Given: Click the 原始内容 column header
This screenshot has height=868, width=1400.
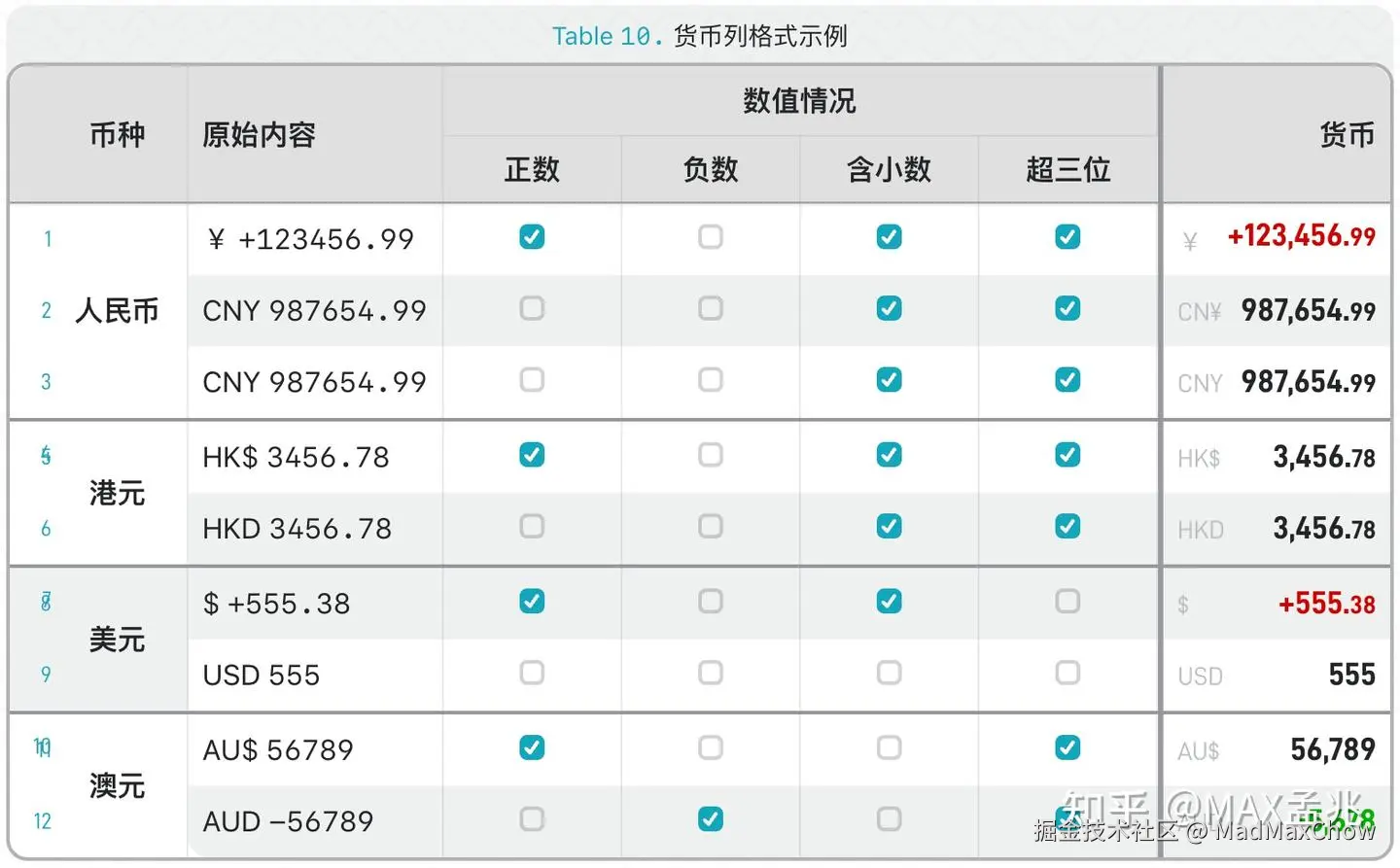Looking at the screenshot, I should coord(259,134).
